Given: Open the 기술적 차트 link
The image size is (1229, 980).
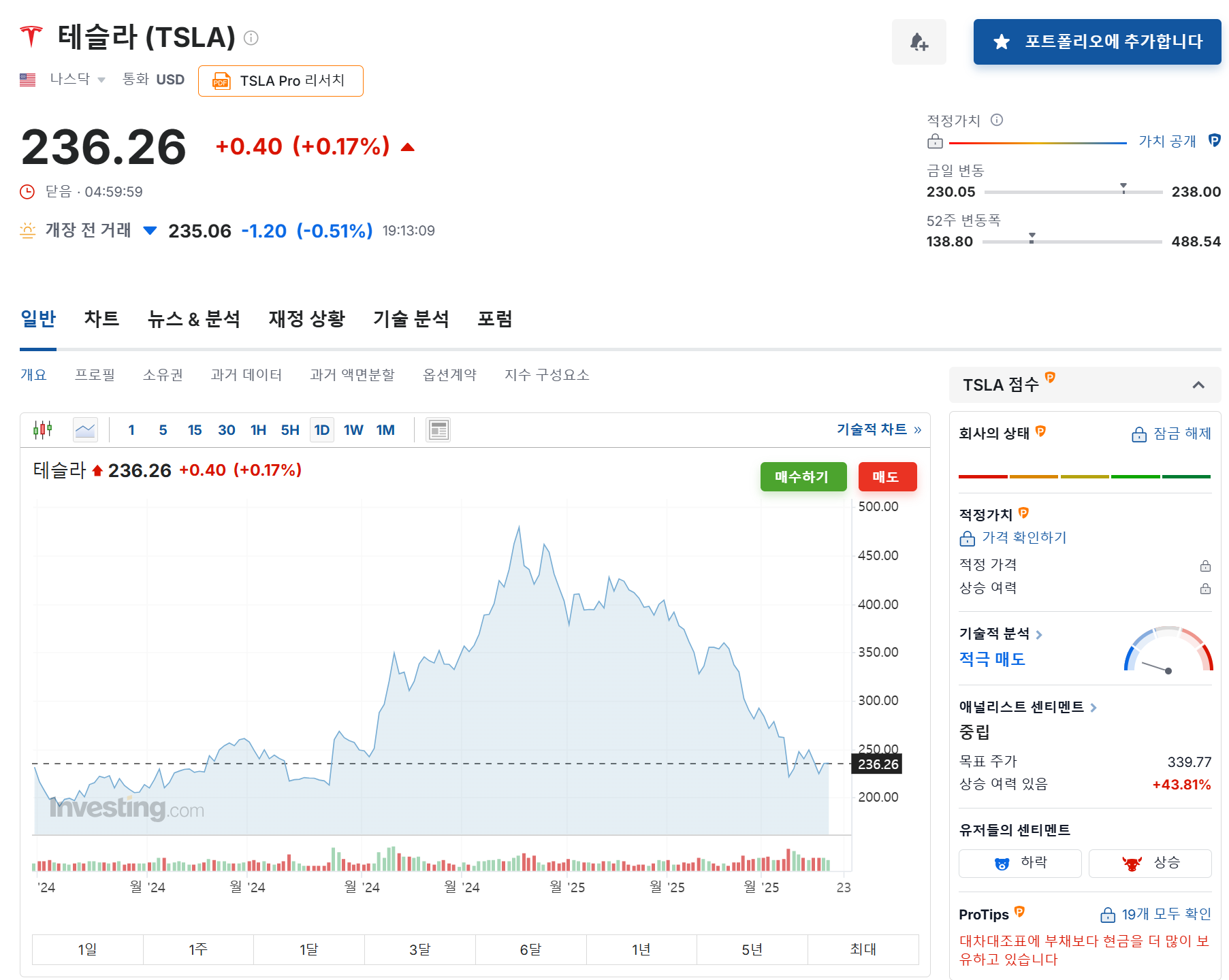Looking at the screenshot, I should coord(878,429).
